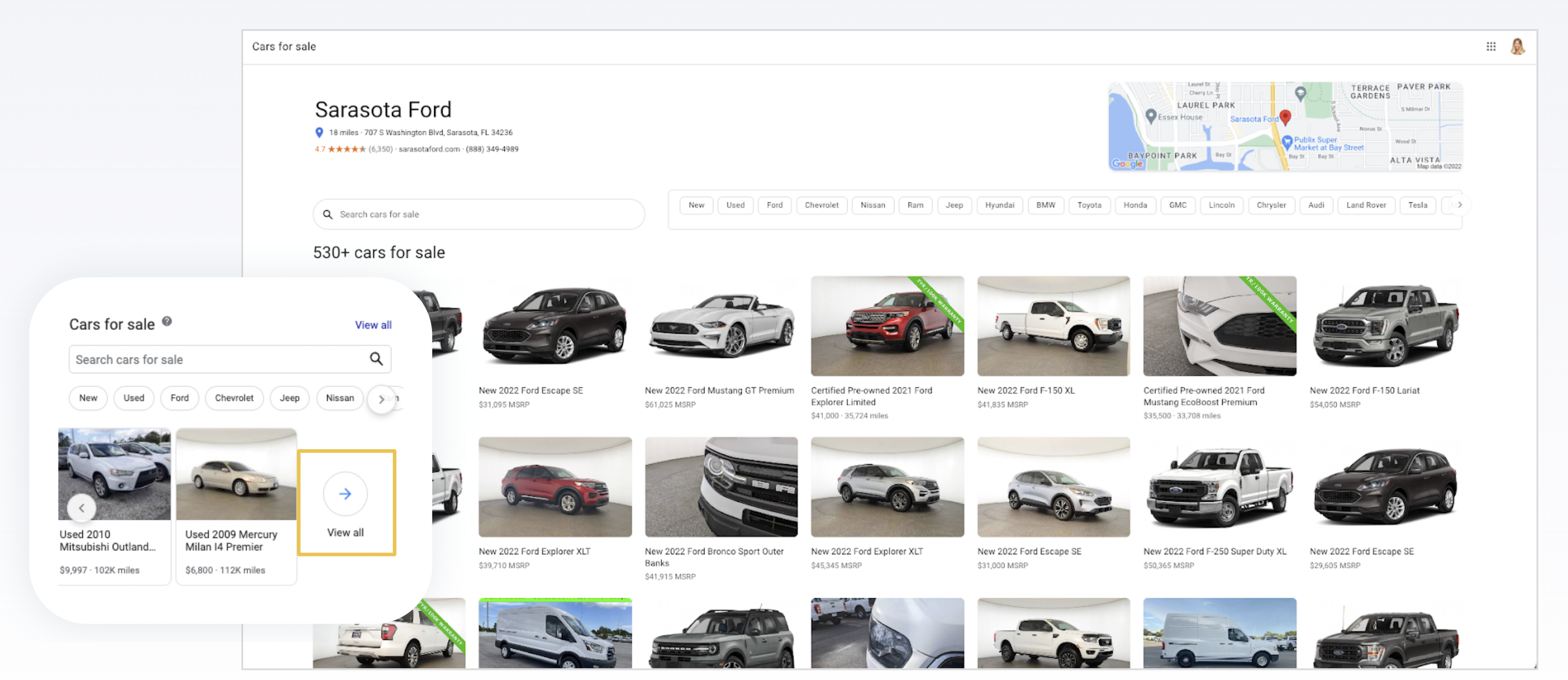Open the red Ford Explorer XLT $39,710 photo
This screenshot has height=680, width=1568.
click(x=554, y=487)
